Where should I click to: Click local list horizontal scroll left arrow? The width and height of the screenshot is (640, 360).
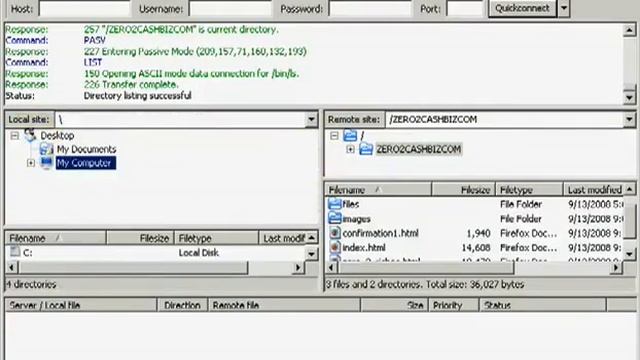12,268
